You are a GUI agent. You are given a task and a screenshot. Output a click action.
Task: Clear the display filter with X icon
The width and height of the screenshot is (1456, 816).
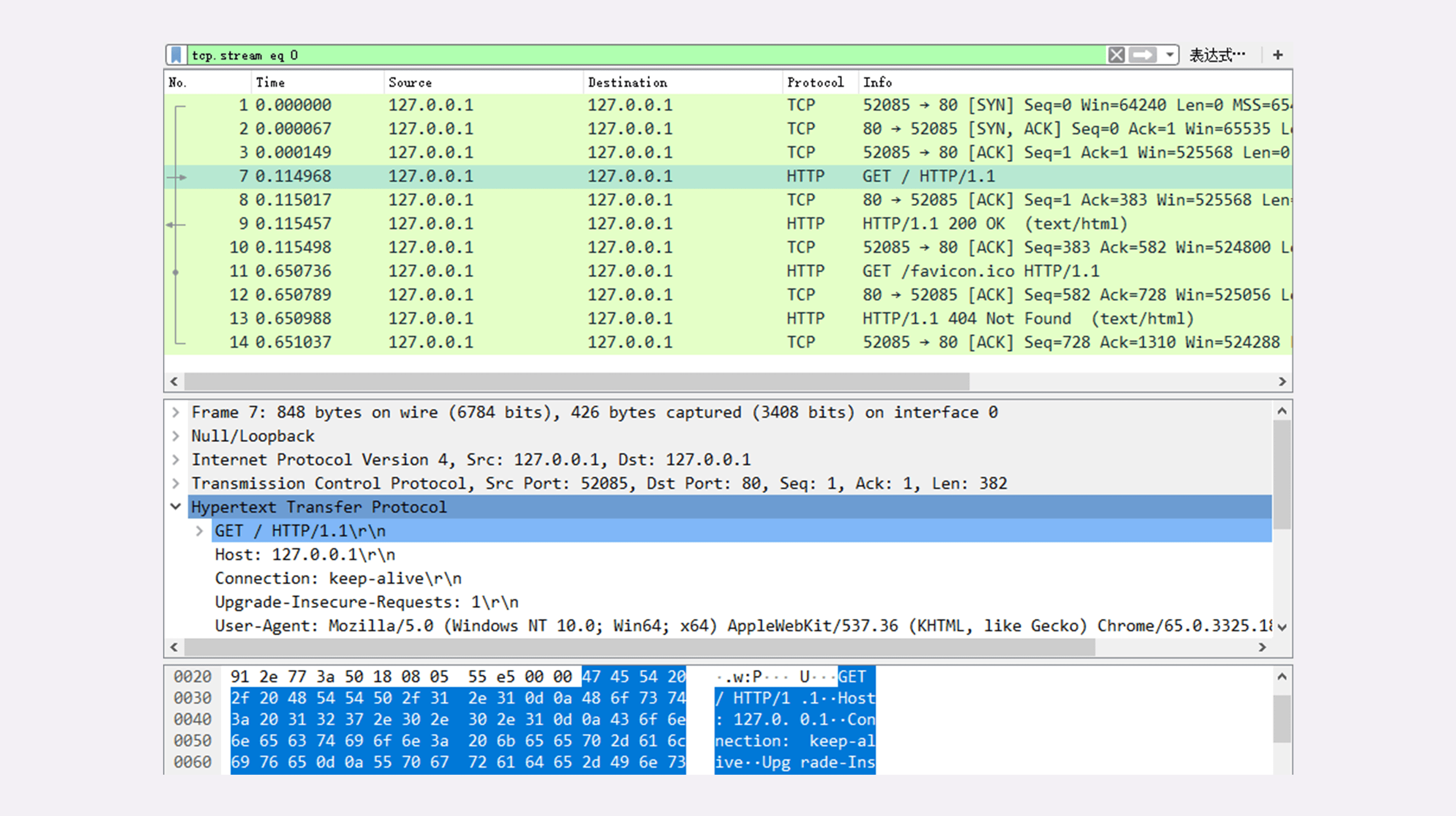1116,55
